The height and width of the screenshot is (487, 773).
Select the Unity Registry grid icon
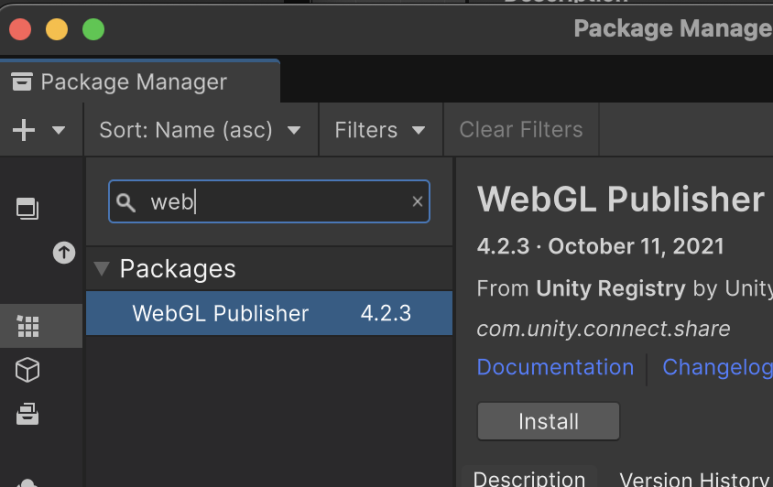click(28, 326)
